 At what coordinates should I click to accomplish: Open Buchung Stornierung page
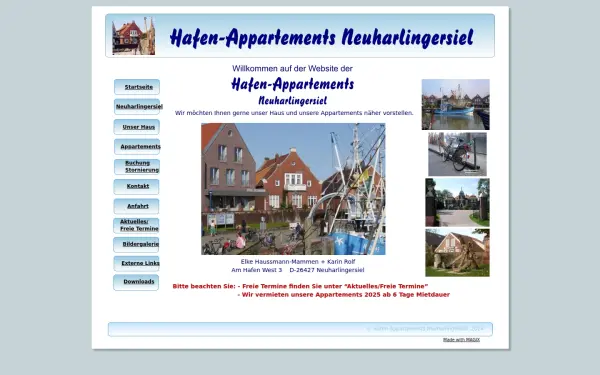pos(137,166)
